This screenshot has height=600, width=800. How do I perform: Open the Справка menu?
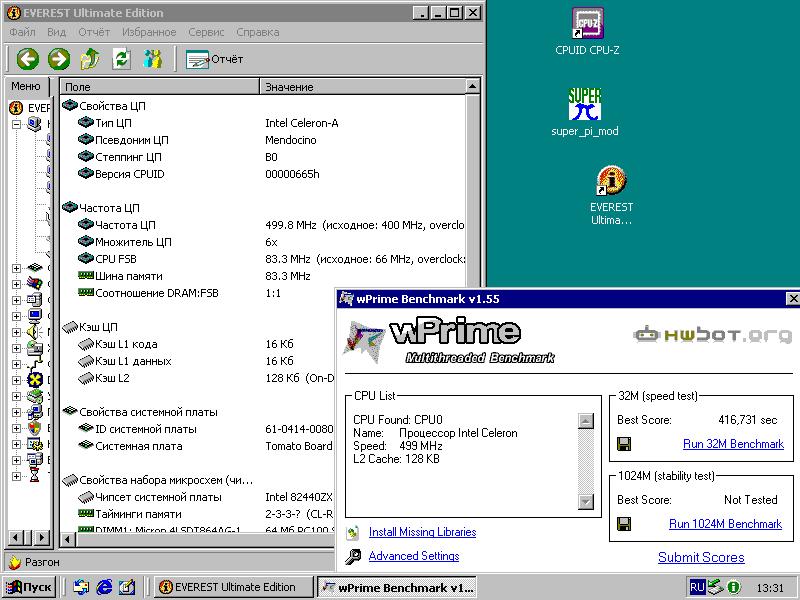[258, 32]
